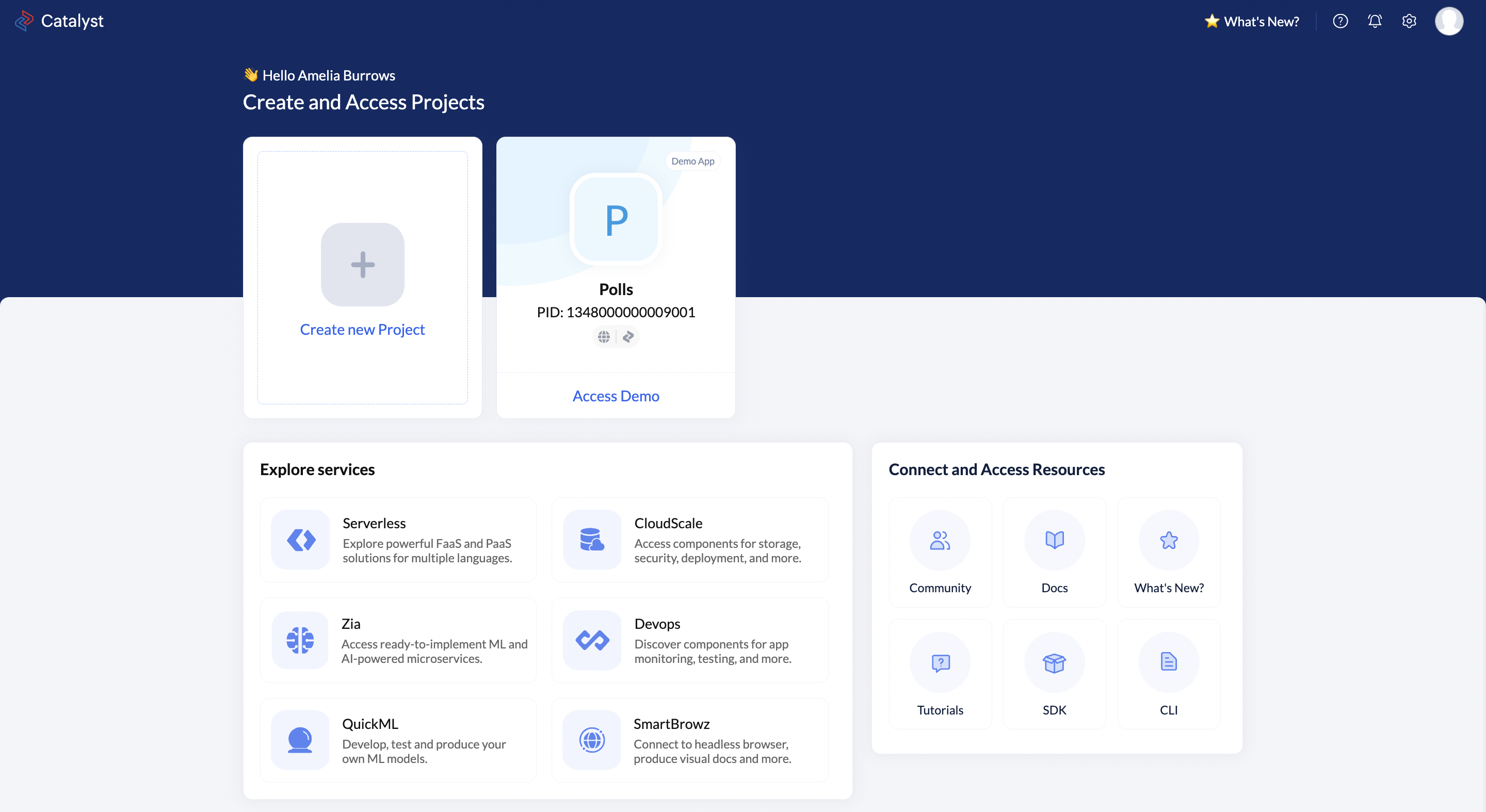Click the plus icon to create project
The image size is (1486, 812).
[362, 265]
